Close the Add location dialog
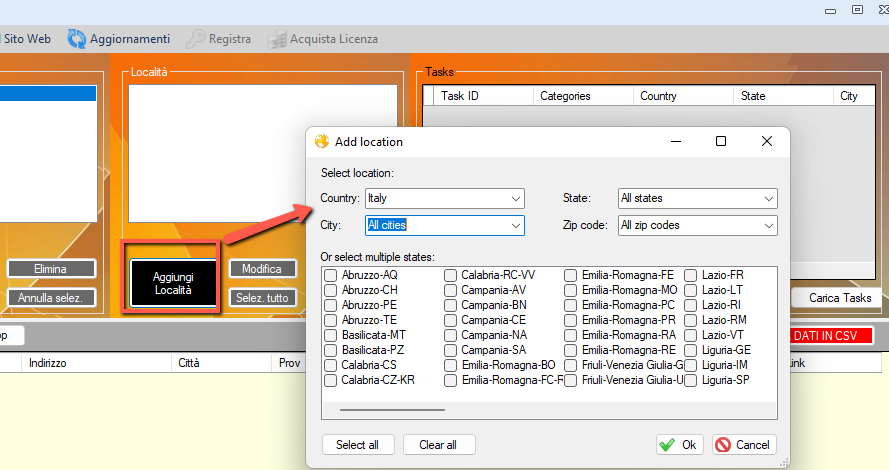The width and height of the screenshot is (889, 470). coord(766,142)
